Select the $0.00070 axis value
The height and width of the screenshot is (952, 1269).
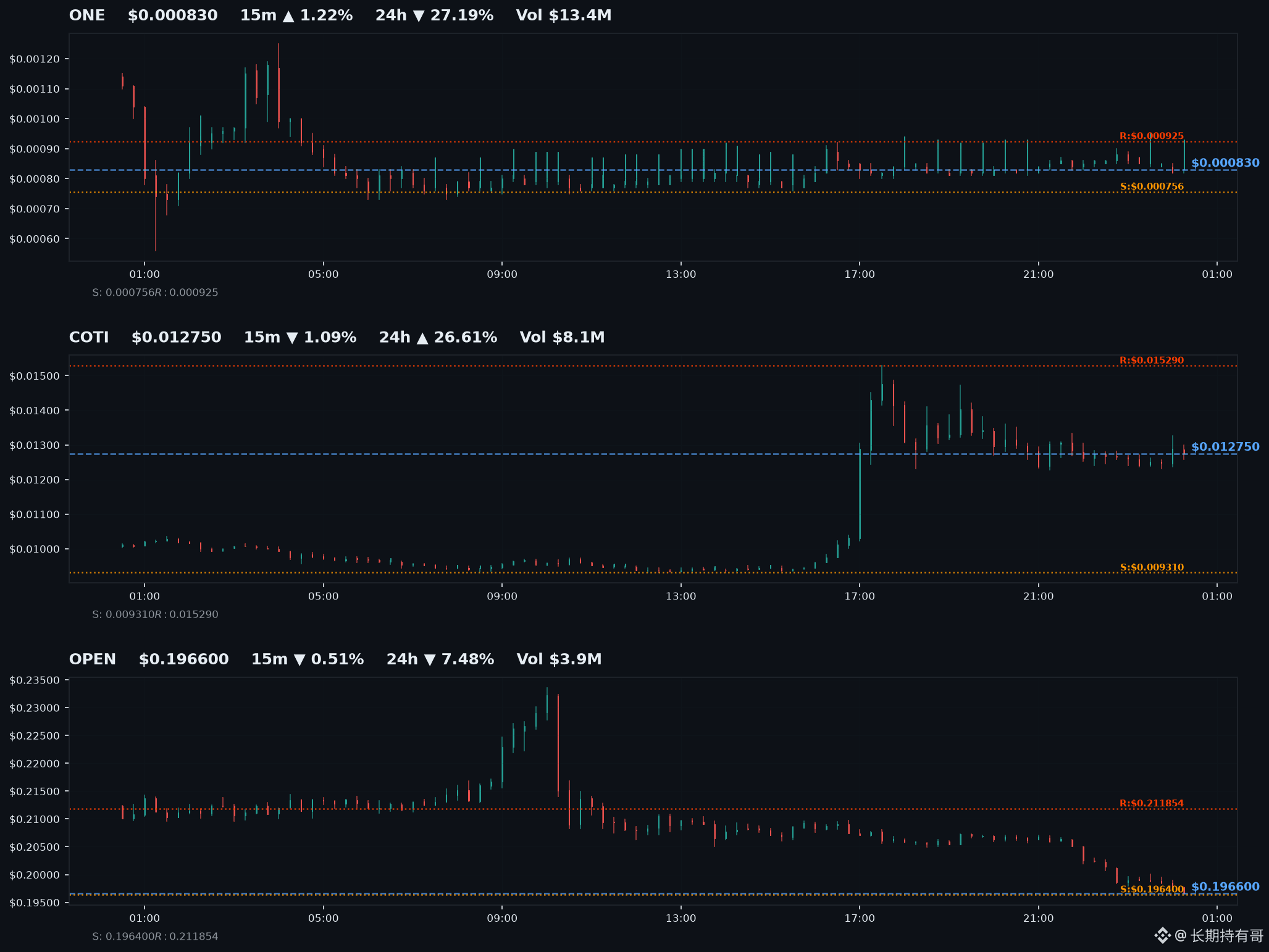[35, 209]
